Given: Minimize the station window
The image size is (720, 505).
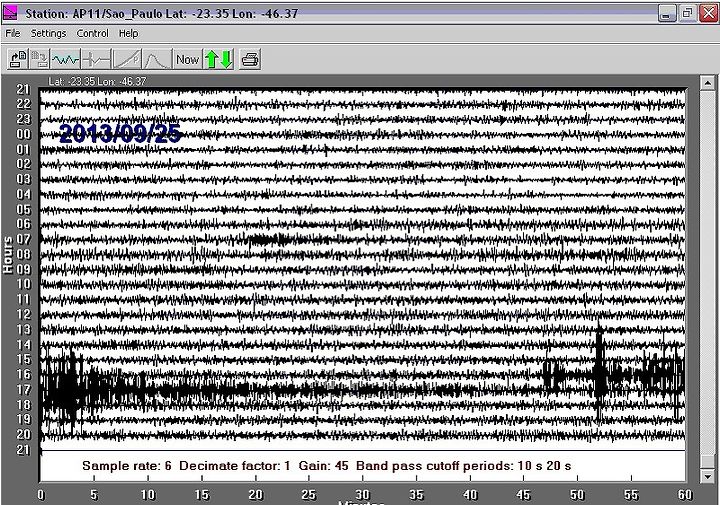Looking at the screenshot, I should coord(667,13).
